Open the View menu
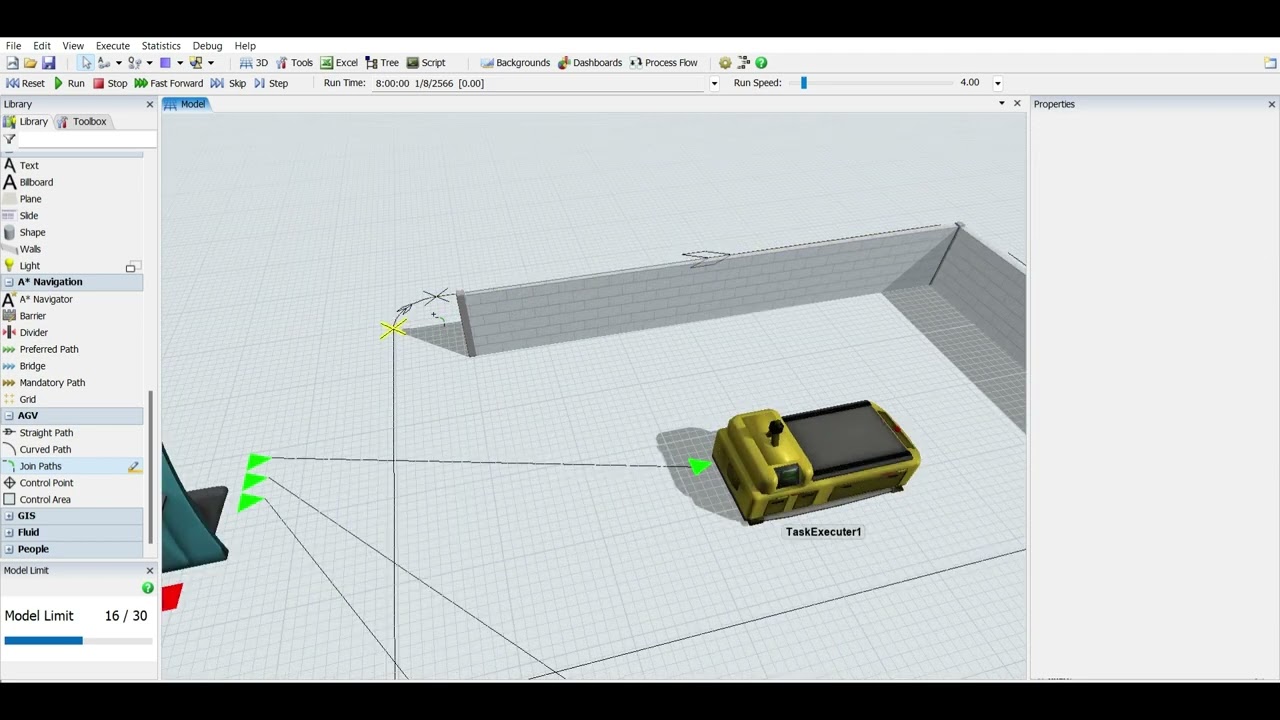 click(73, 46)
